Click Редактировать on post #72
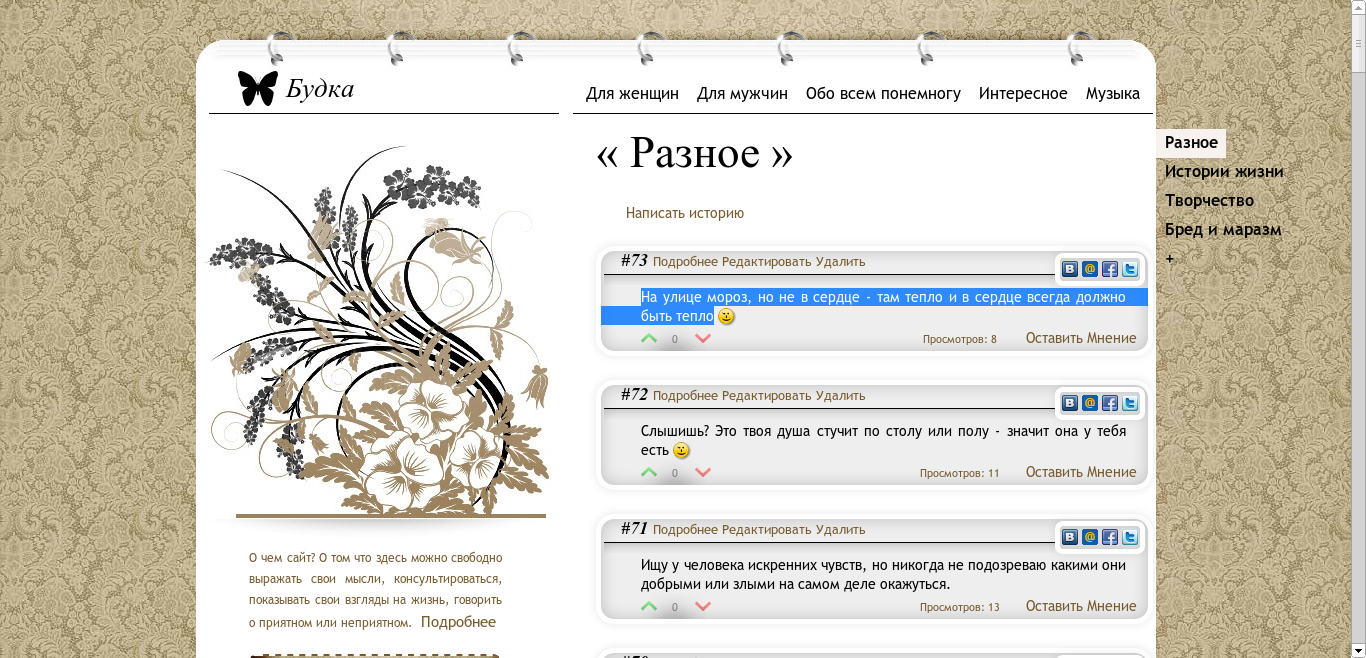The height and width of the screenshot is (658, 1366). 767,396
